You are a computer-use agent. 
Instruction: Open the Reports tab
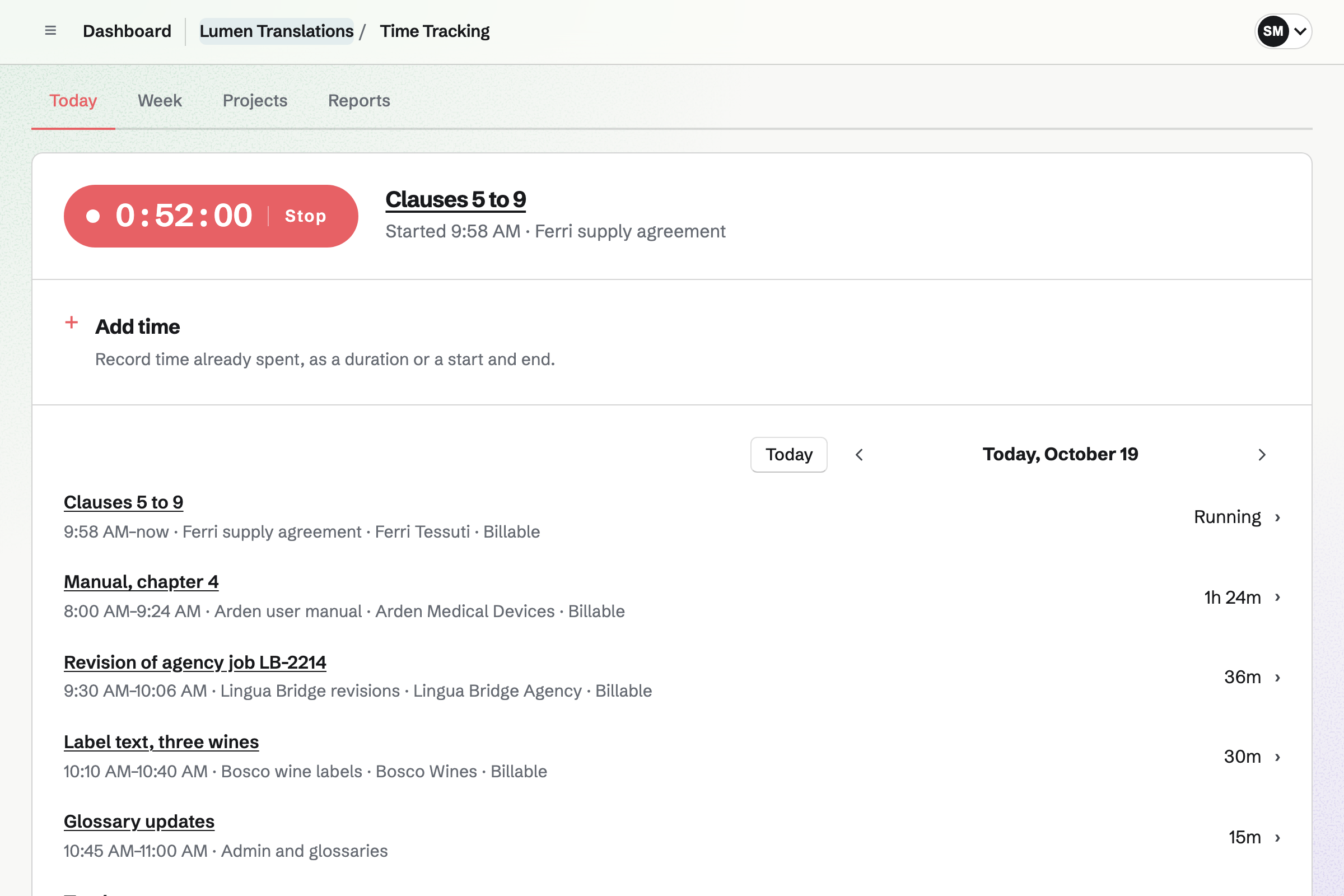pos(359,101)
